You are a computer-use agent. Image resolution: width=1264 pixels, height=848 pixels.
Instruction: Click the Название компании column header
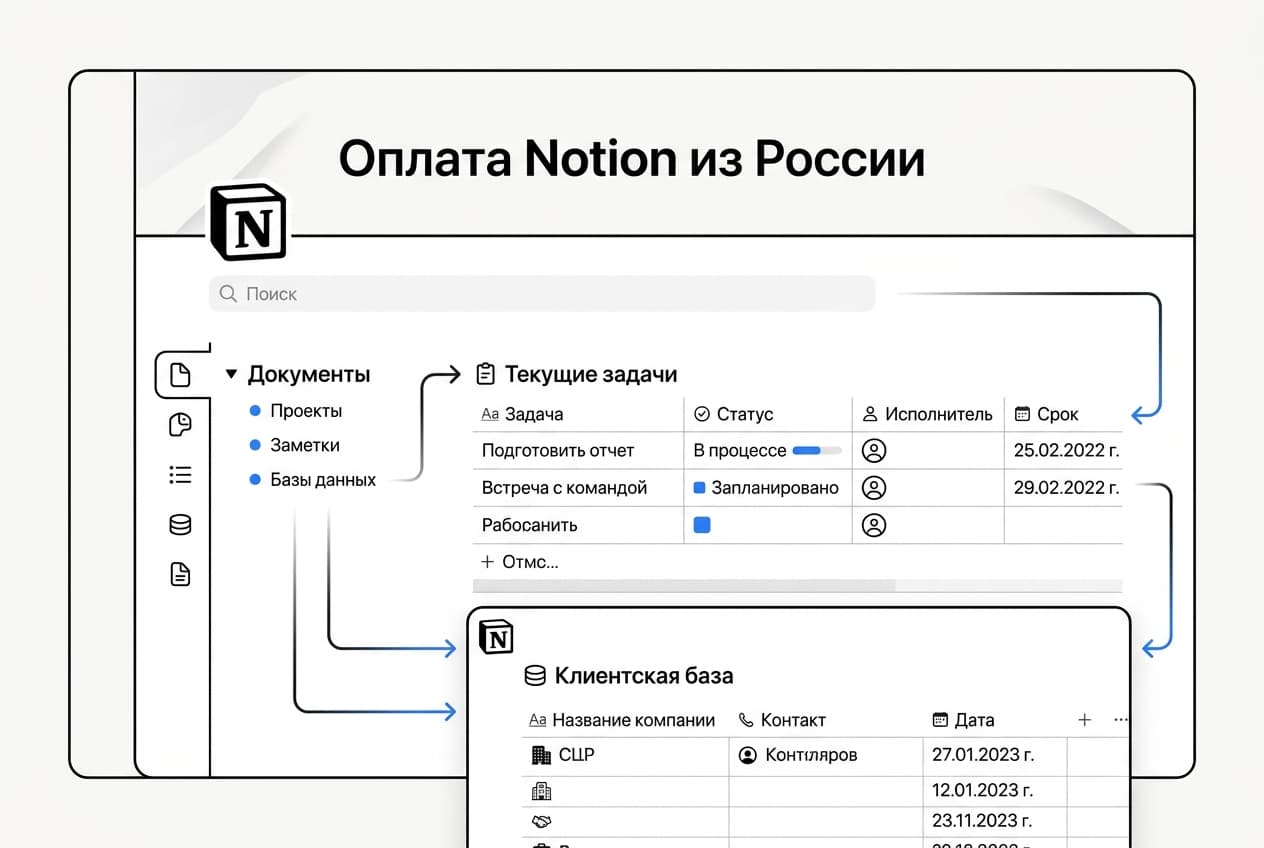[x=634, y=720]
